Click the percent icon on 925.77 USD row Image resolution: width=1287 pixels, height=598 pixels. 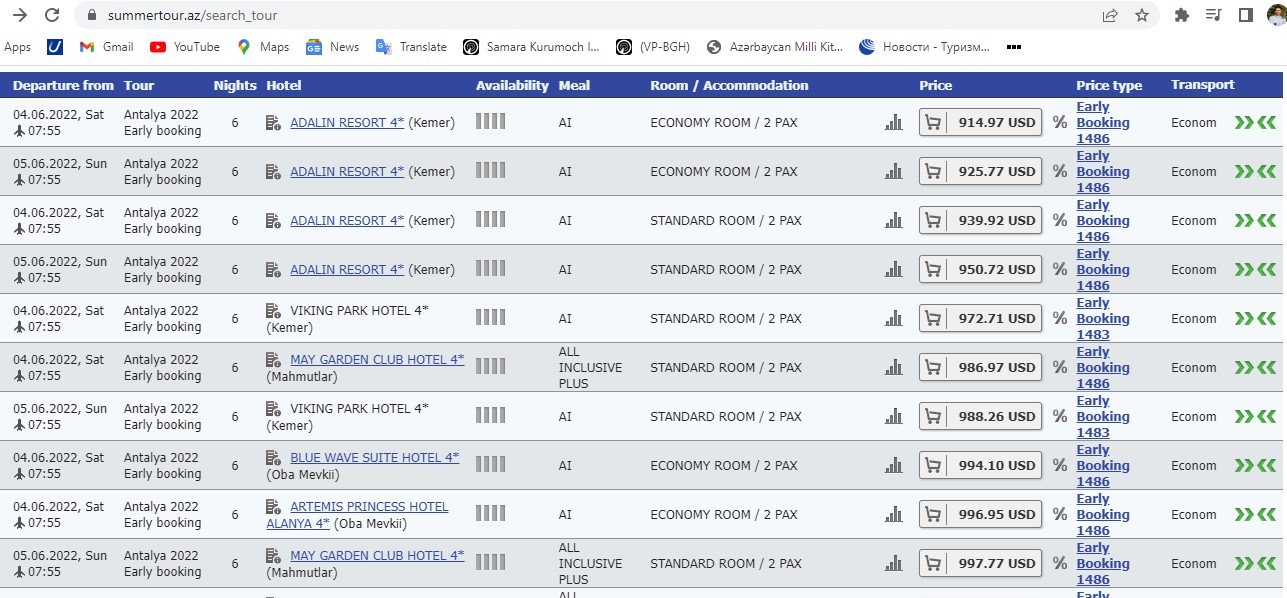1060,171
